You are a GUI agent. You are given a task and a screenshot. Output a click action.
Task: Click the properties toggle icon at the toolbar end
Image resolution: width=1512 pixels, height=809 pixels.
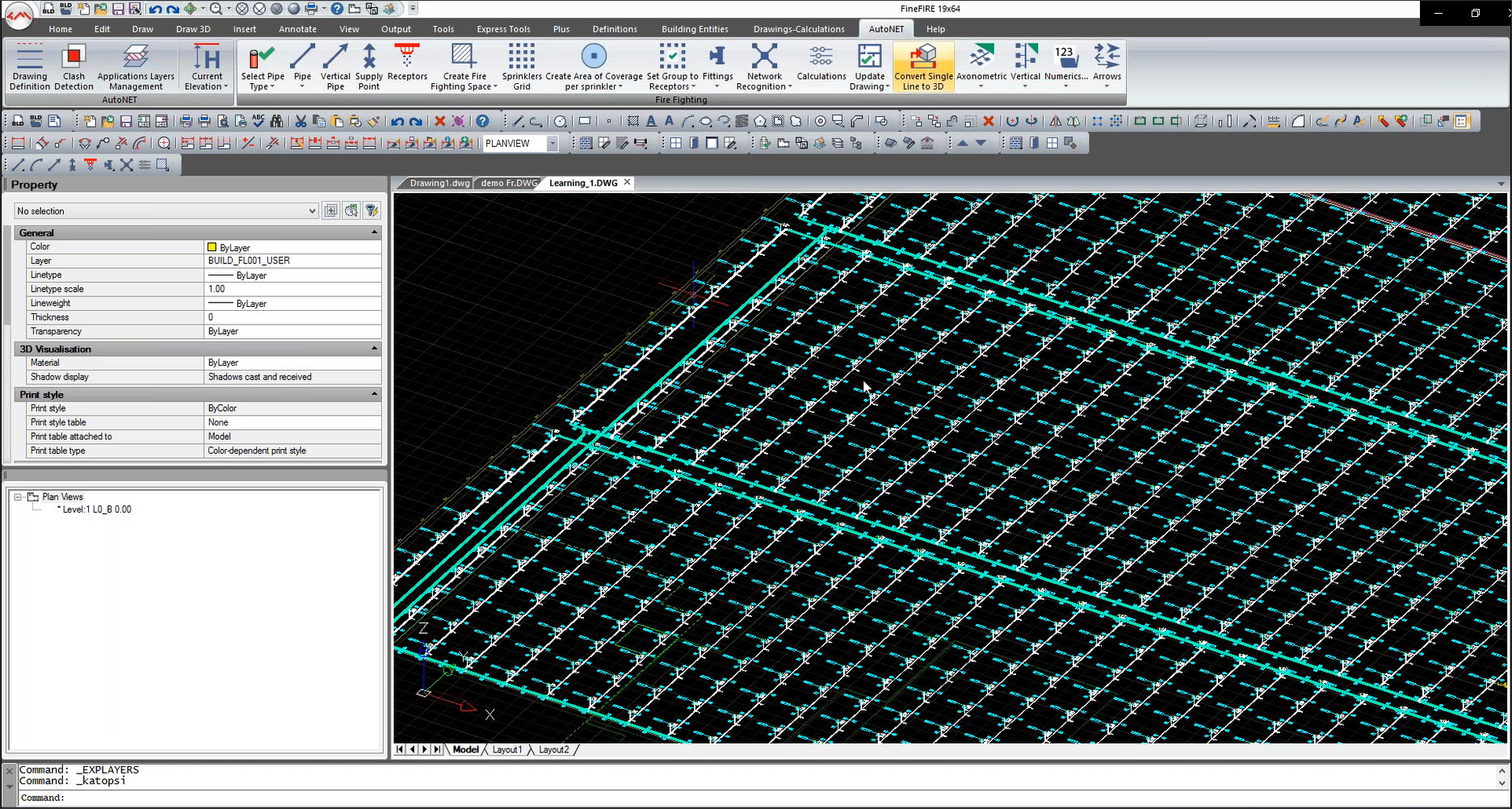(x=1461, y=121)
